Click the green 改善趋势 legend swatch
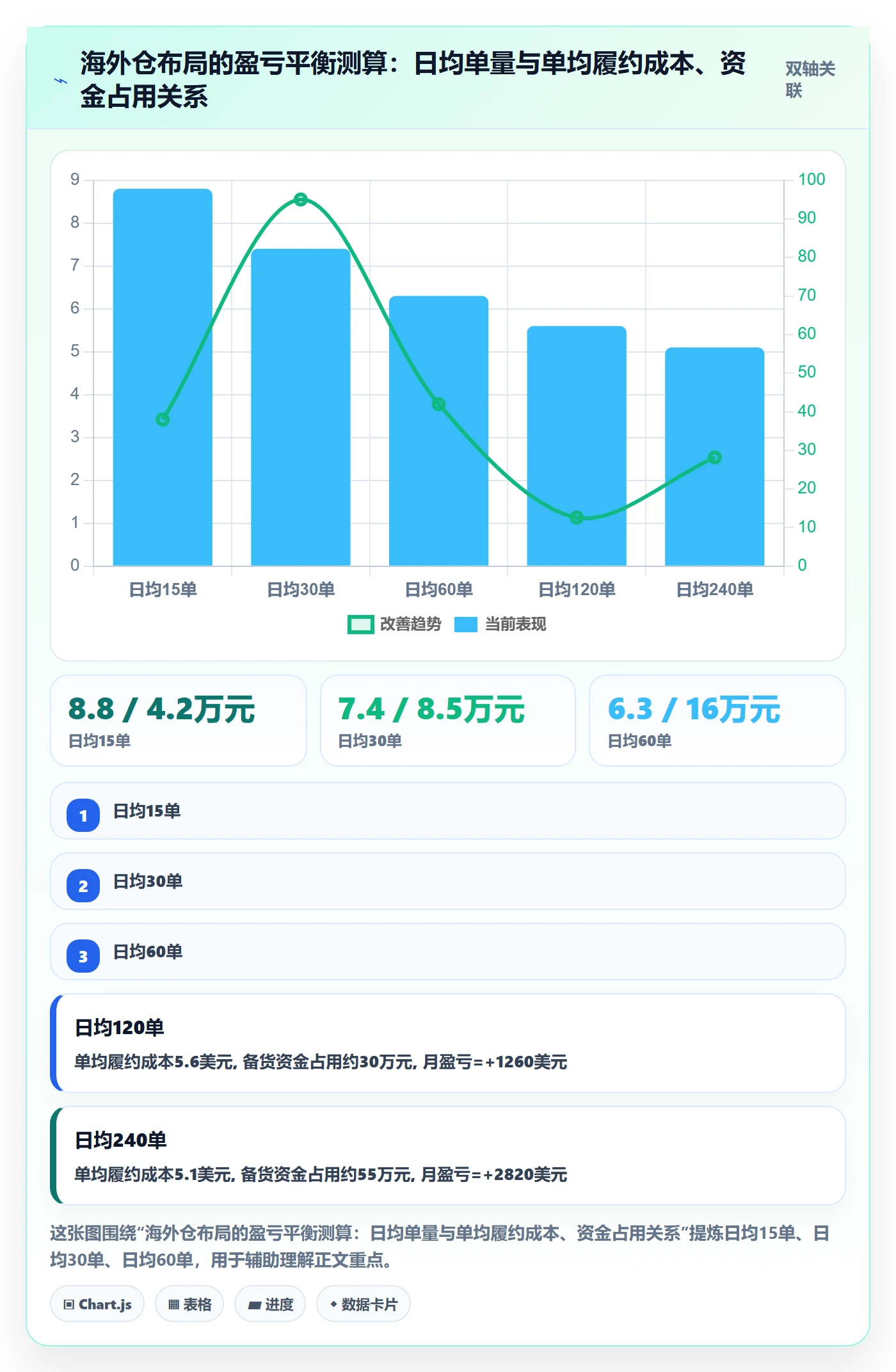Viewport: 896px width, 1372px height. [x=360, y=625]
